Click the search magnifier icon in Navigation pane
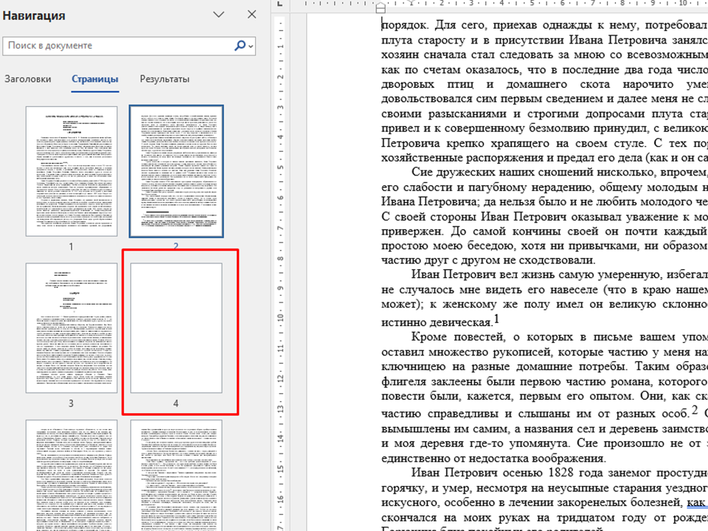The image size is (708, 531). click(240, 46)
